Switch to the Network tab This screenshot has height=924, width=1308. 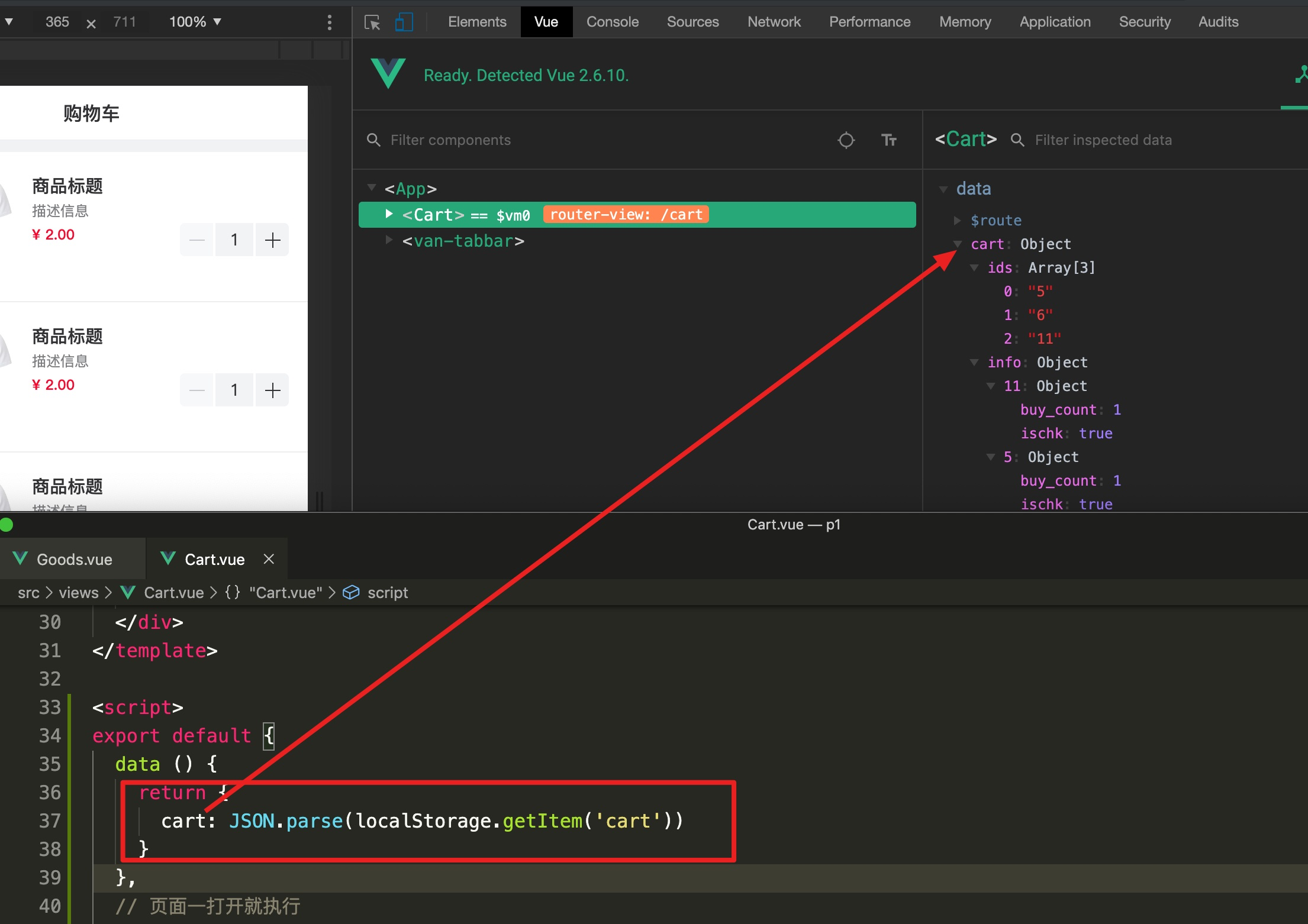pos(774,22)
